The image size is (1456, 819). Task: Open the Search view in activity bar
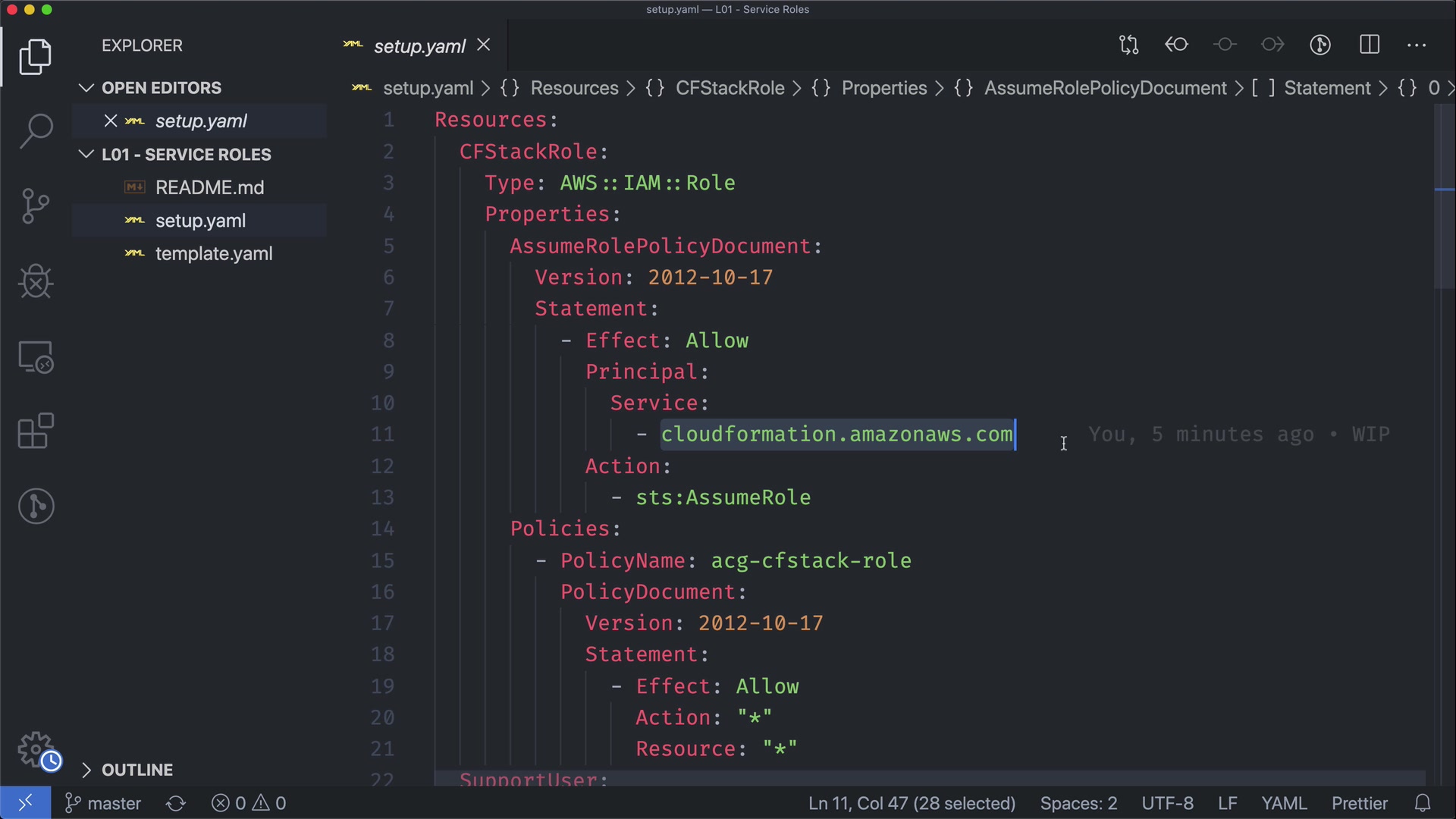point(36,130)
